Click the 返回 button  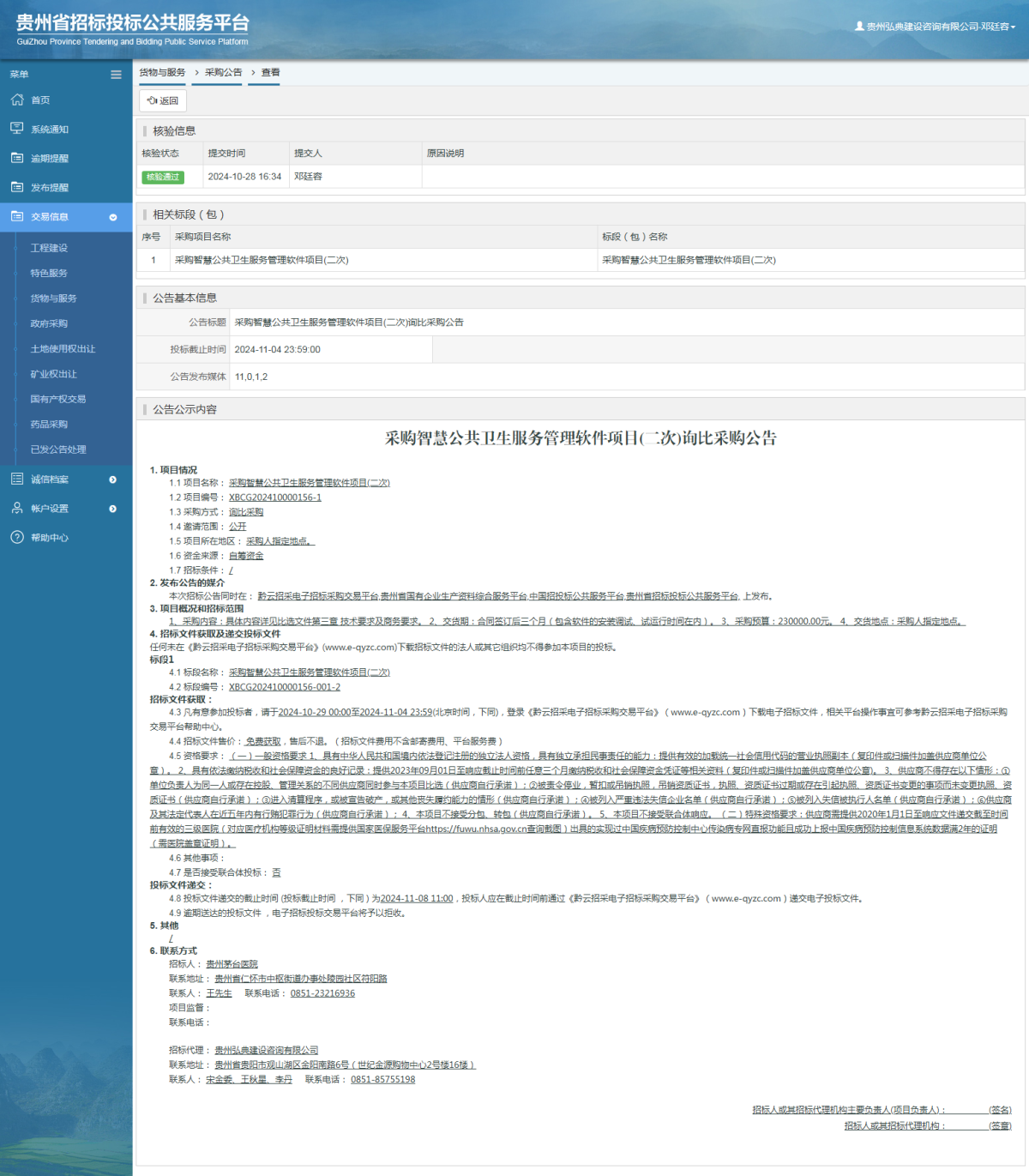pos(162,100)
